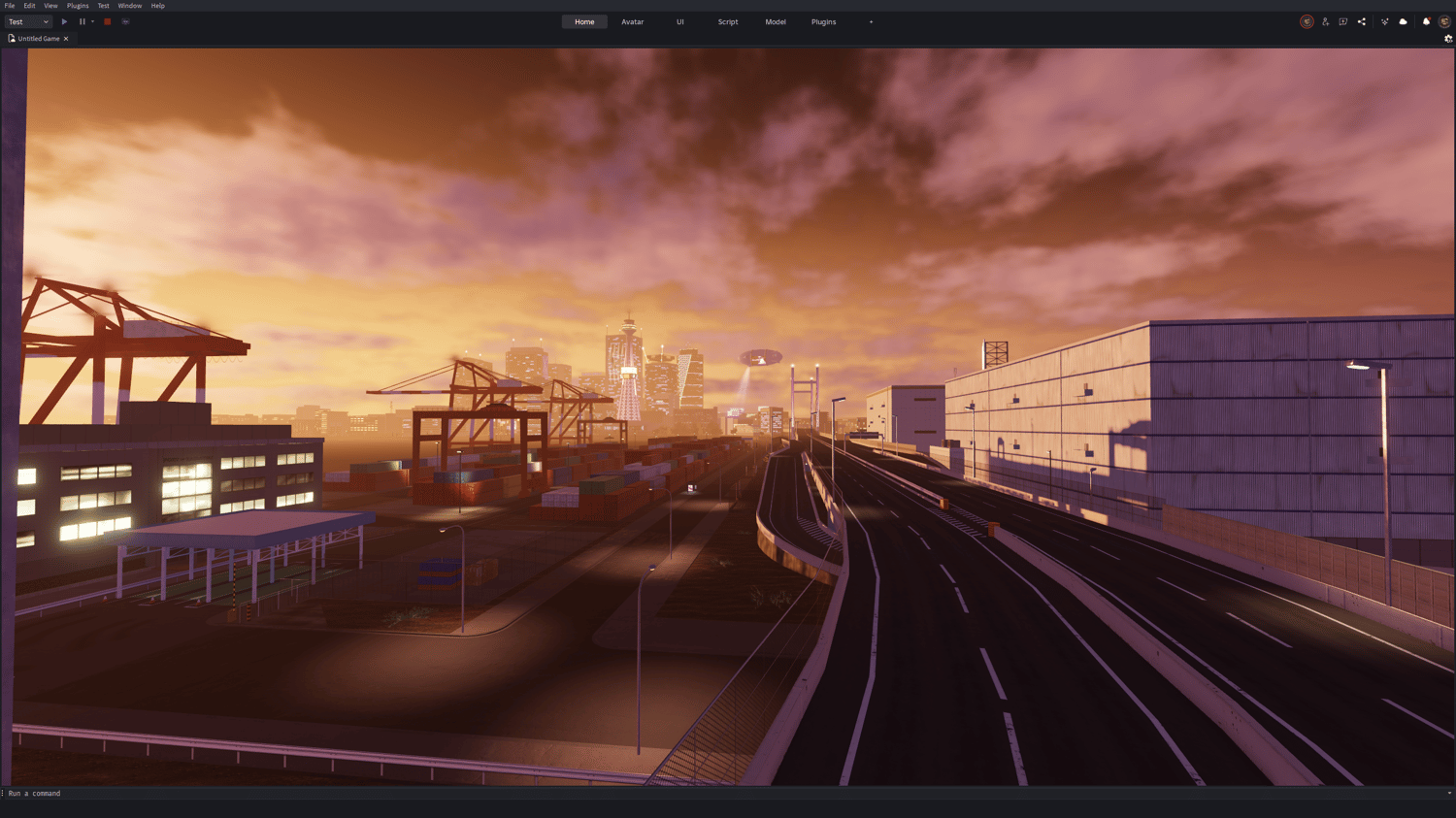Open the Assistant sparkle icon
This screenshot has height=818, width=1456.
click(1385, 21)
